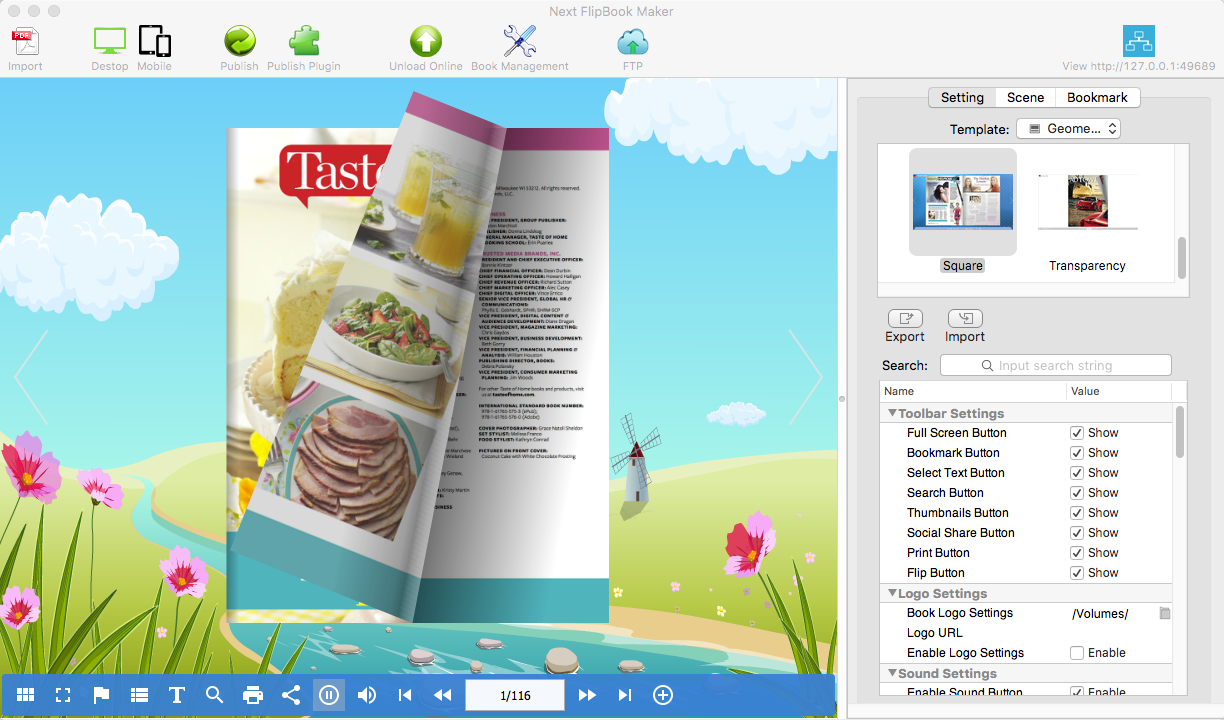The width and height of the screenshot is (1224, 720).
Task: Click the settings search input field
Action: click(x=1055, y=366)
